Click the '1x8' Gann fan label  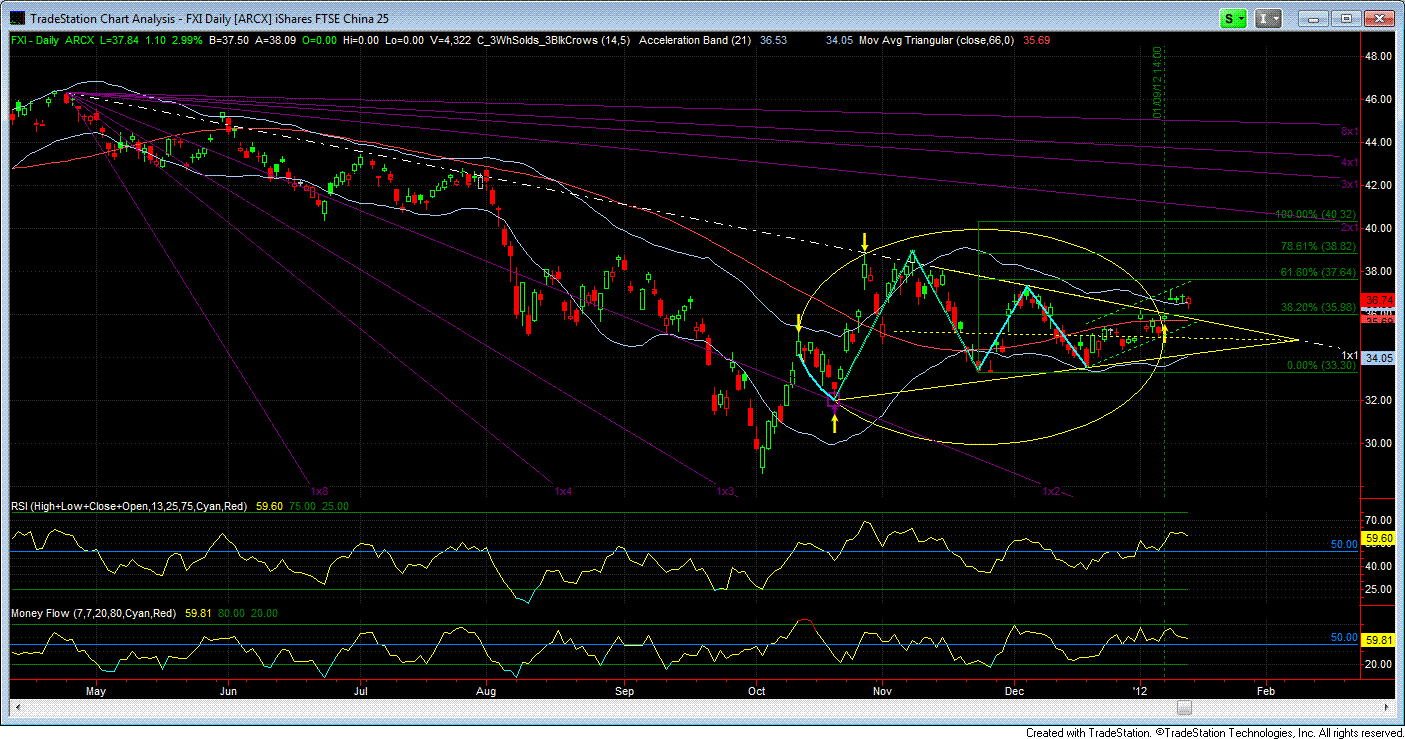(320, 492)
